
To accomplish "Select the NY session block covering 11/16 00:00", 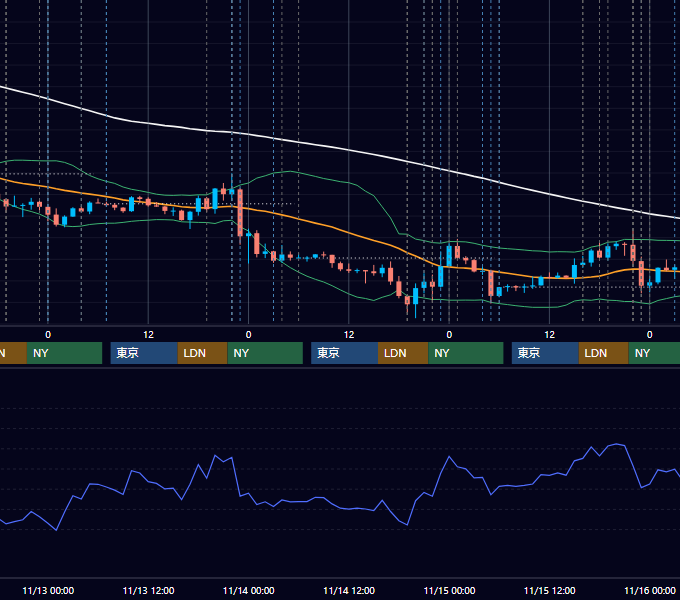I will [654, 353].
